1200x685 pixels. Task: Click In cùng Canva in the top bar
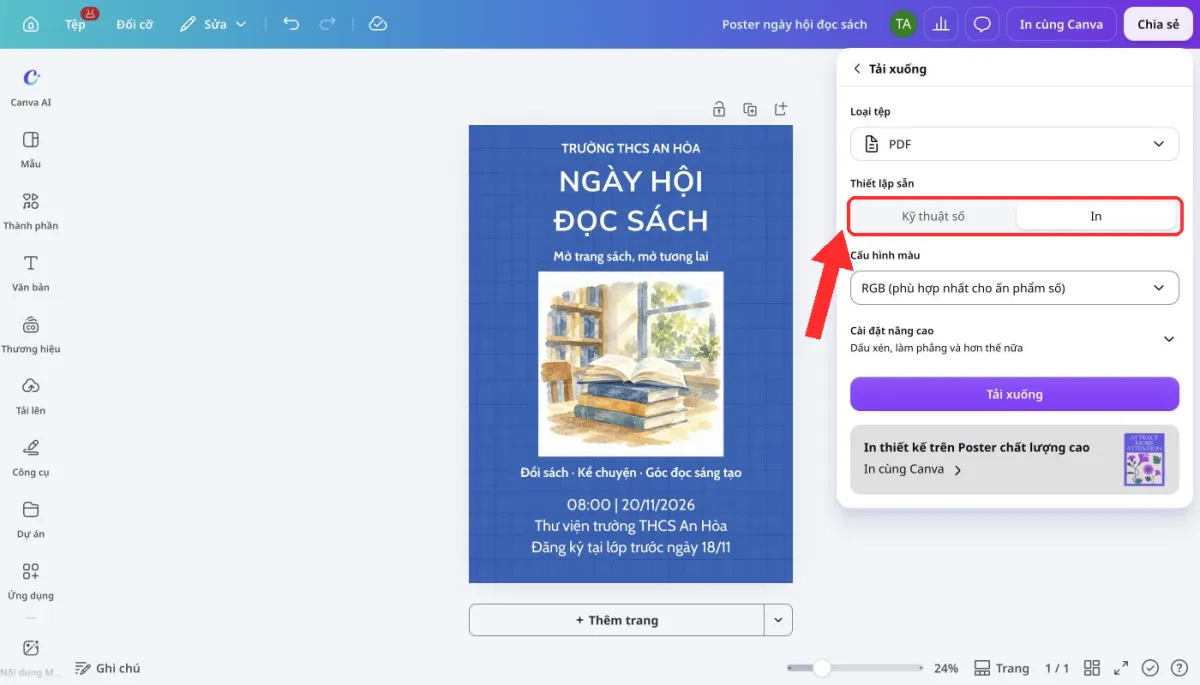[x=1061, y=24]
